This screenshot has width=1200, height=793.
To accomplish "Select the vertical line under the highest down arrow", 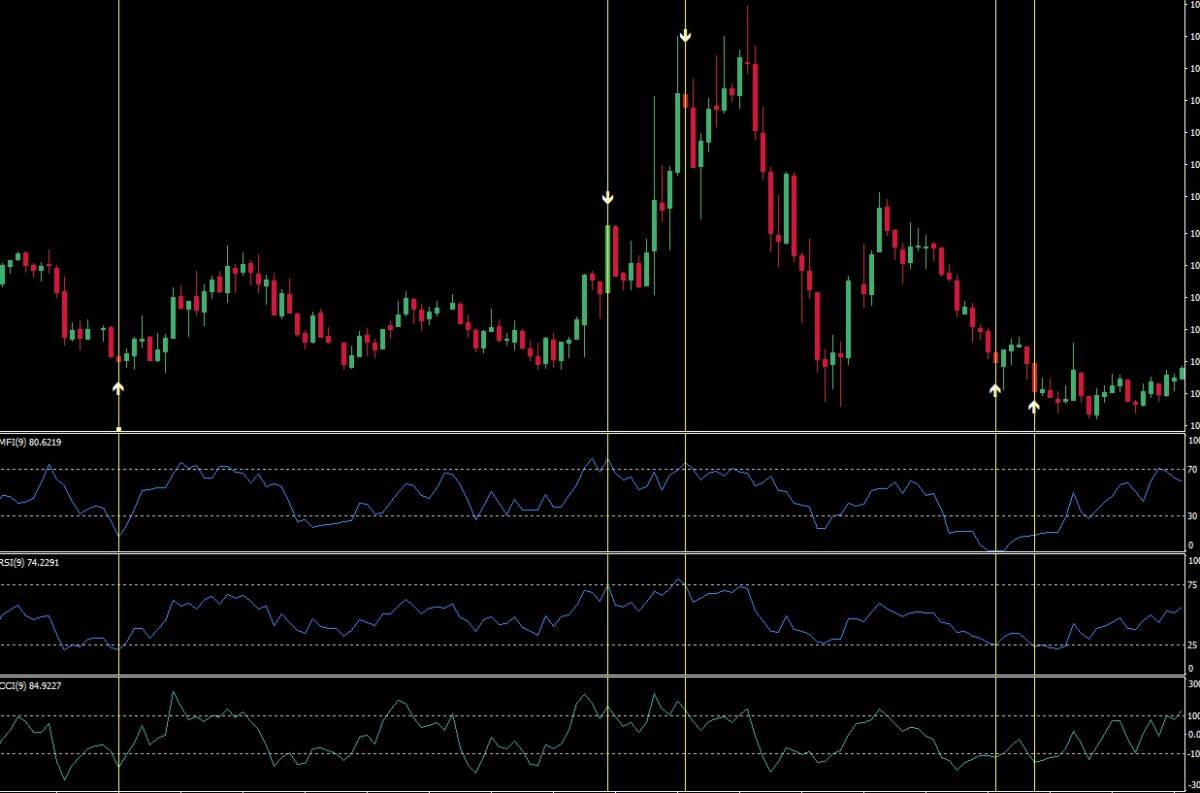I will click(x=685, y=396).
